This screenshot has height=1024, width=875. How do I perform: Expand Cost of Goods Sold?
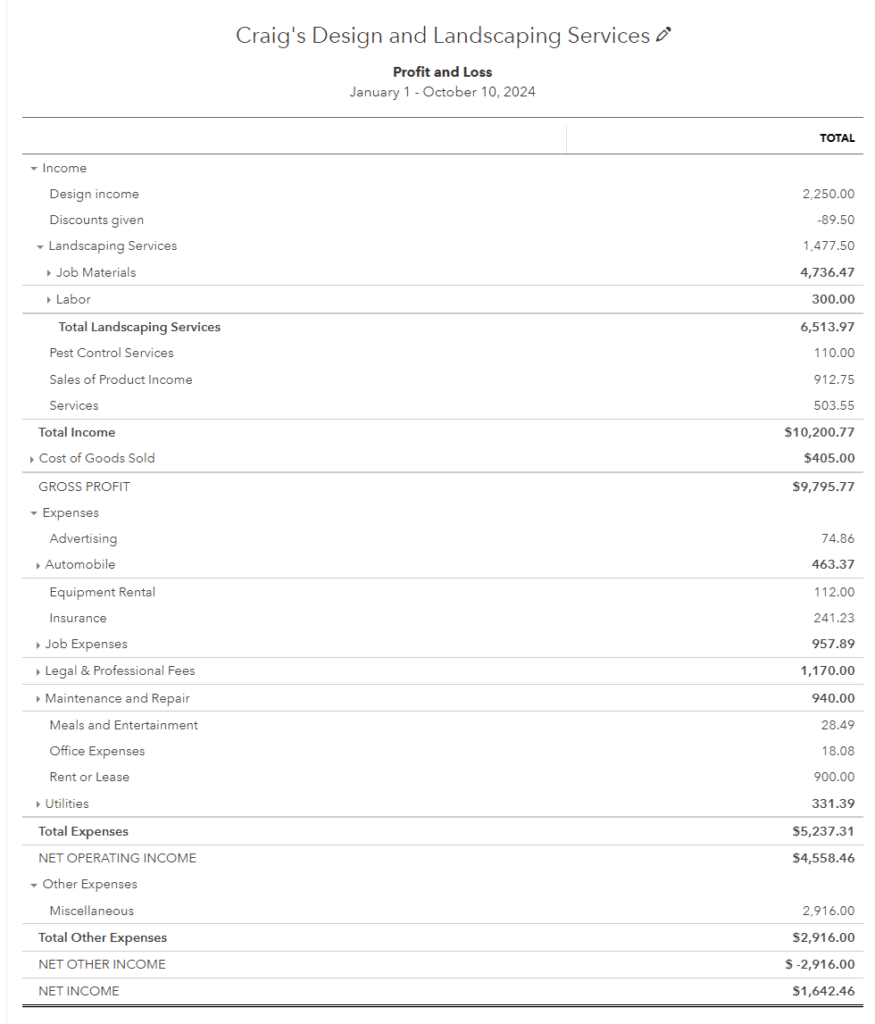coord(33,459)
